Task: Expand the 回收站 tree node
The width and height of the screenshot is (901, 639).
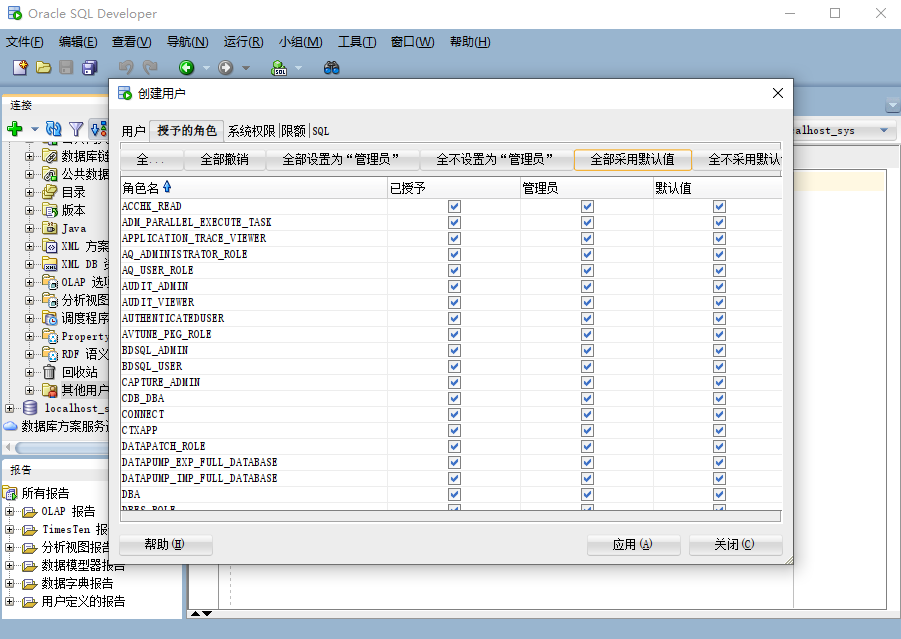Action: [29, 372]
